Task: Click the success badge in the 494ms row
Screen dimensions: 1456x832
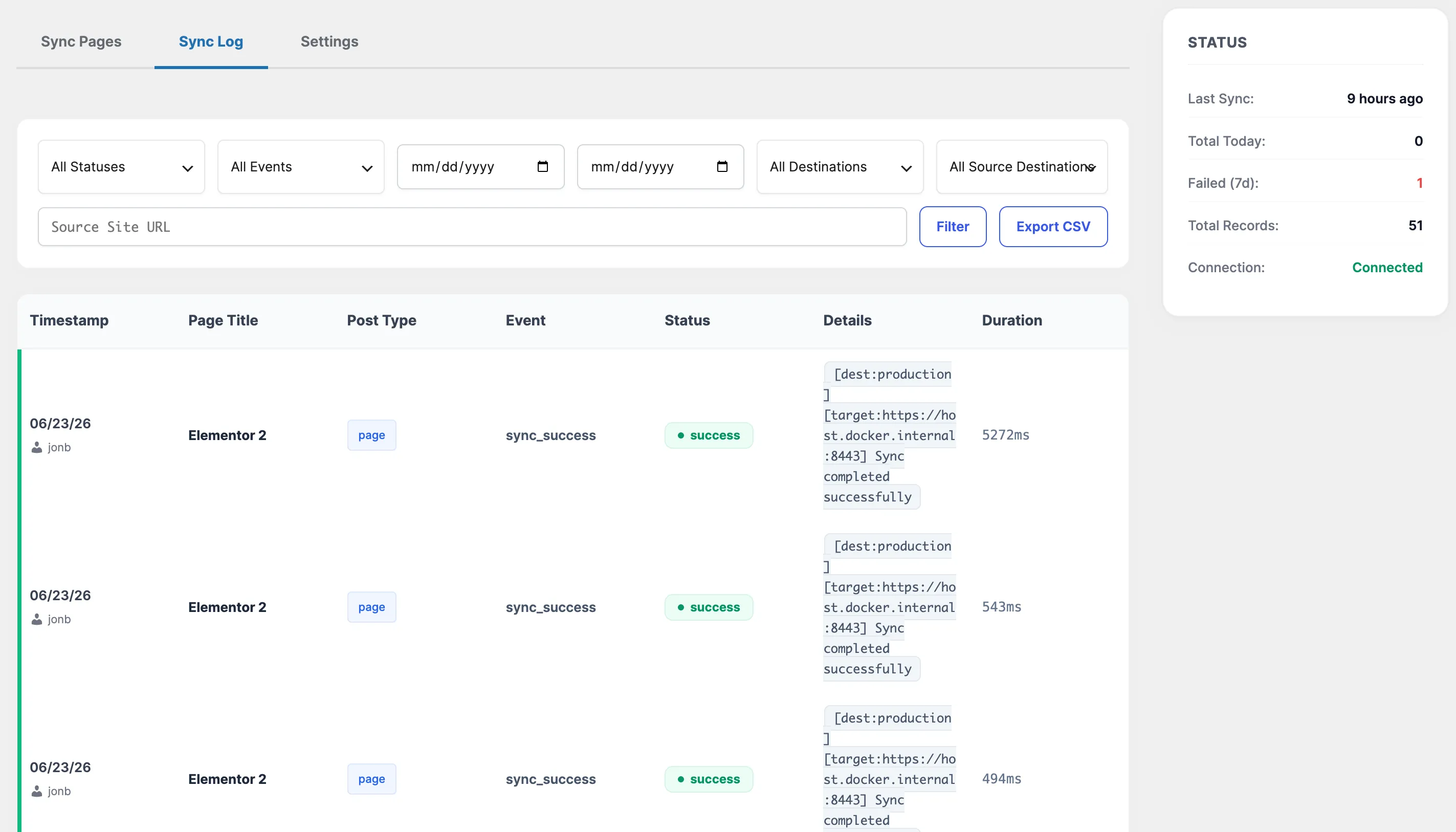Action: point(709,779)
